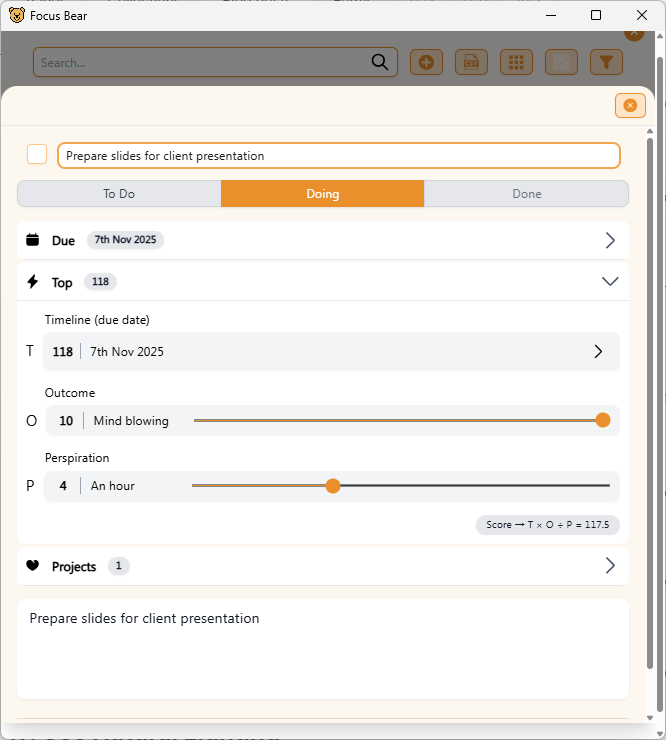Click the partially hidden orange close button above toolbar
This screenshot has width=666, height=740.
point(634,35)
